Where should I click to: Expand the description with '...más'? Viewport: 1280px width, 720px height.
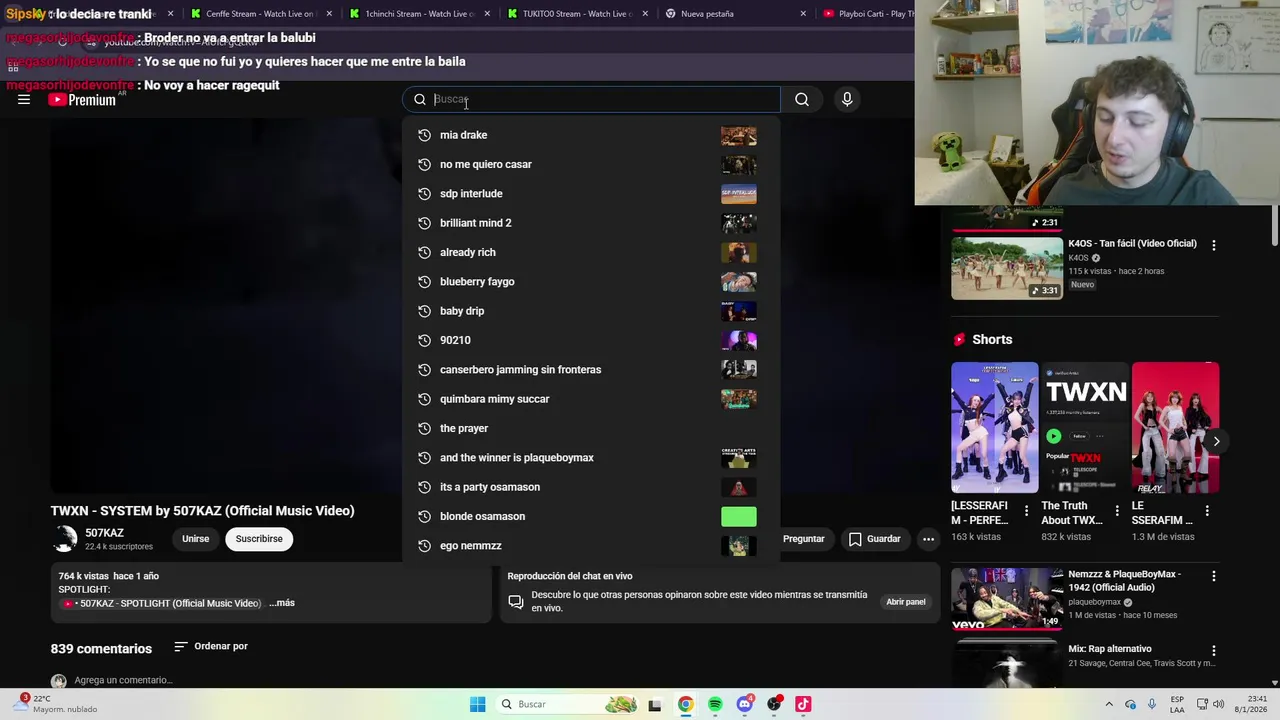pyautogui.click(x=282, y=603)
